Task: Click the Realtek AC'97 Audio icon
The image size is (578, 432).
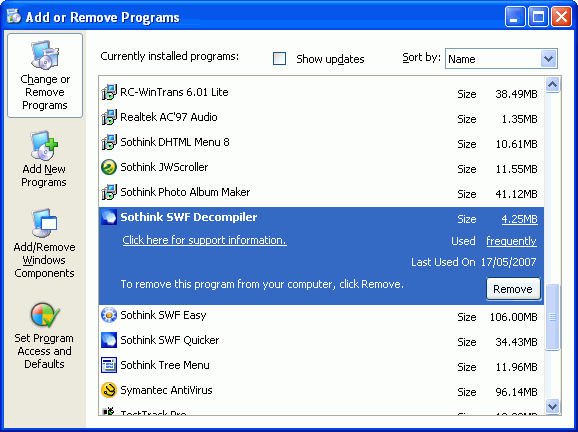Action: [109, 117]
